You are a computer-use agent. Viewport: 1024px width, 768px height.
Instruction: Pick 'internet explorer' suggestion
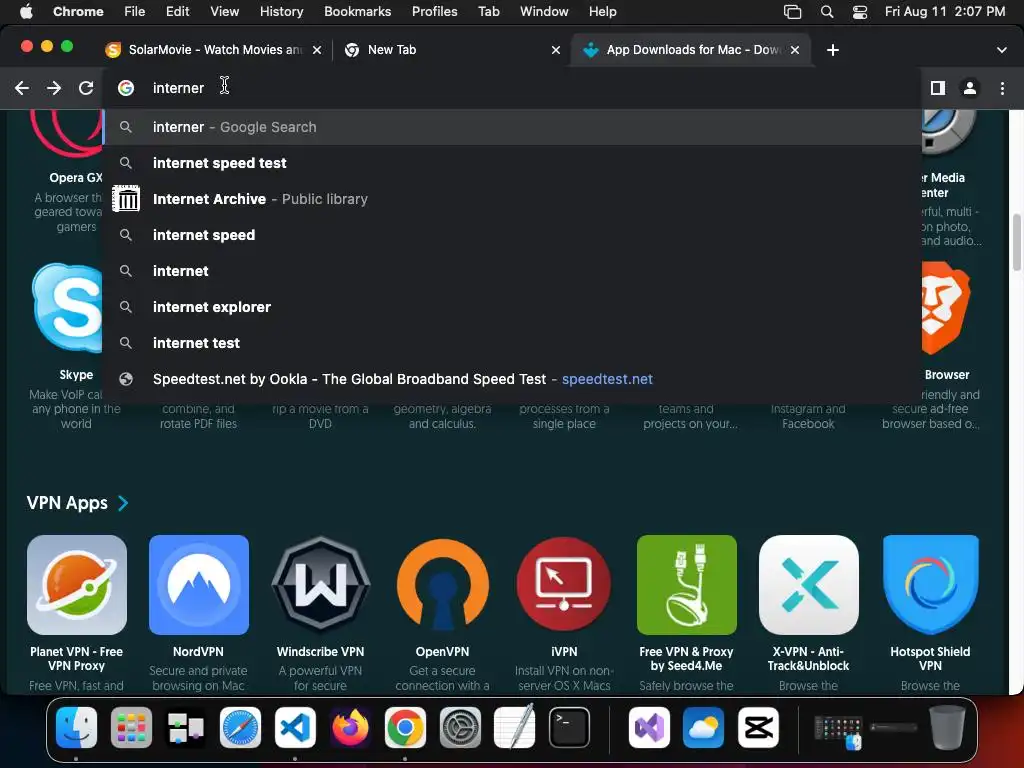513,307
